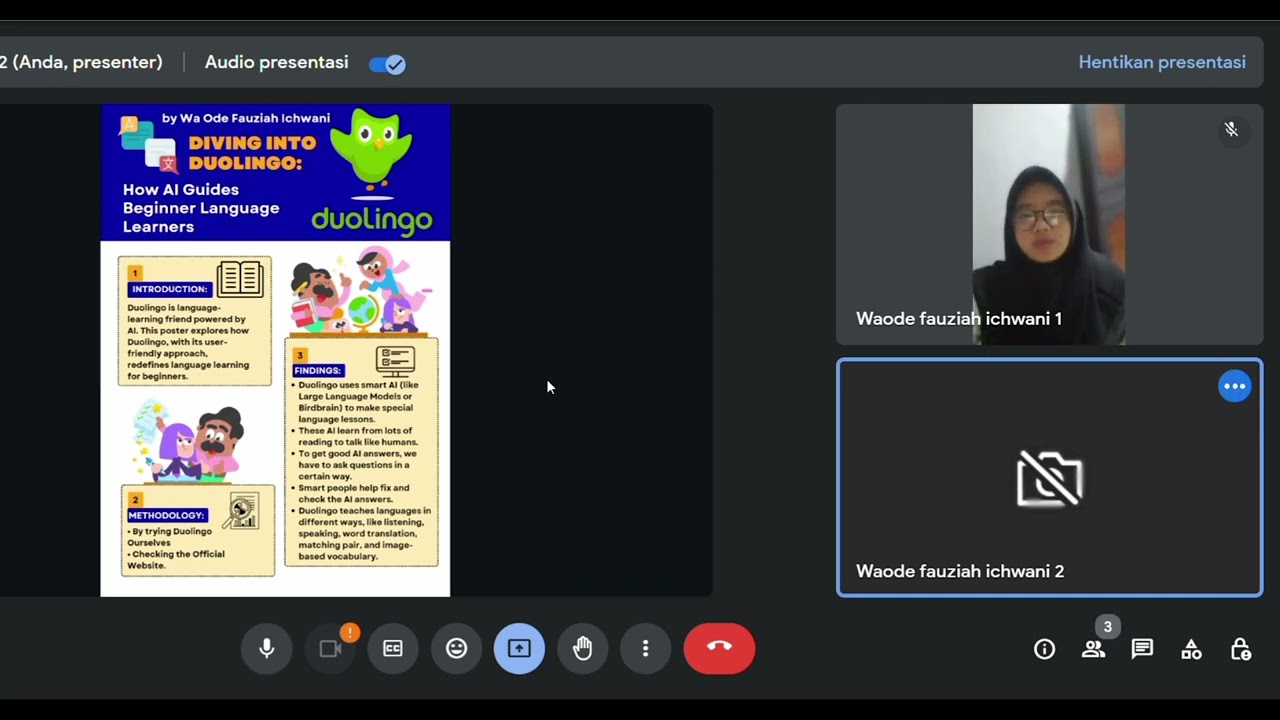Show the participants people panel

pos(1093,650)
